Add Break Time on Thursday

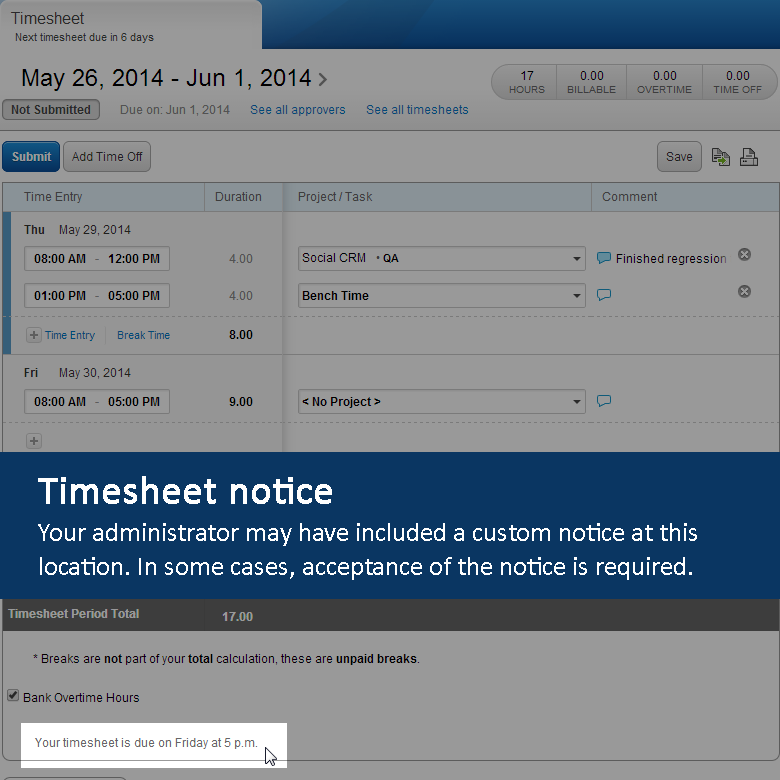[143, 335]
